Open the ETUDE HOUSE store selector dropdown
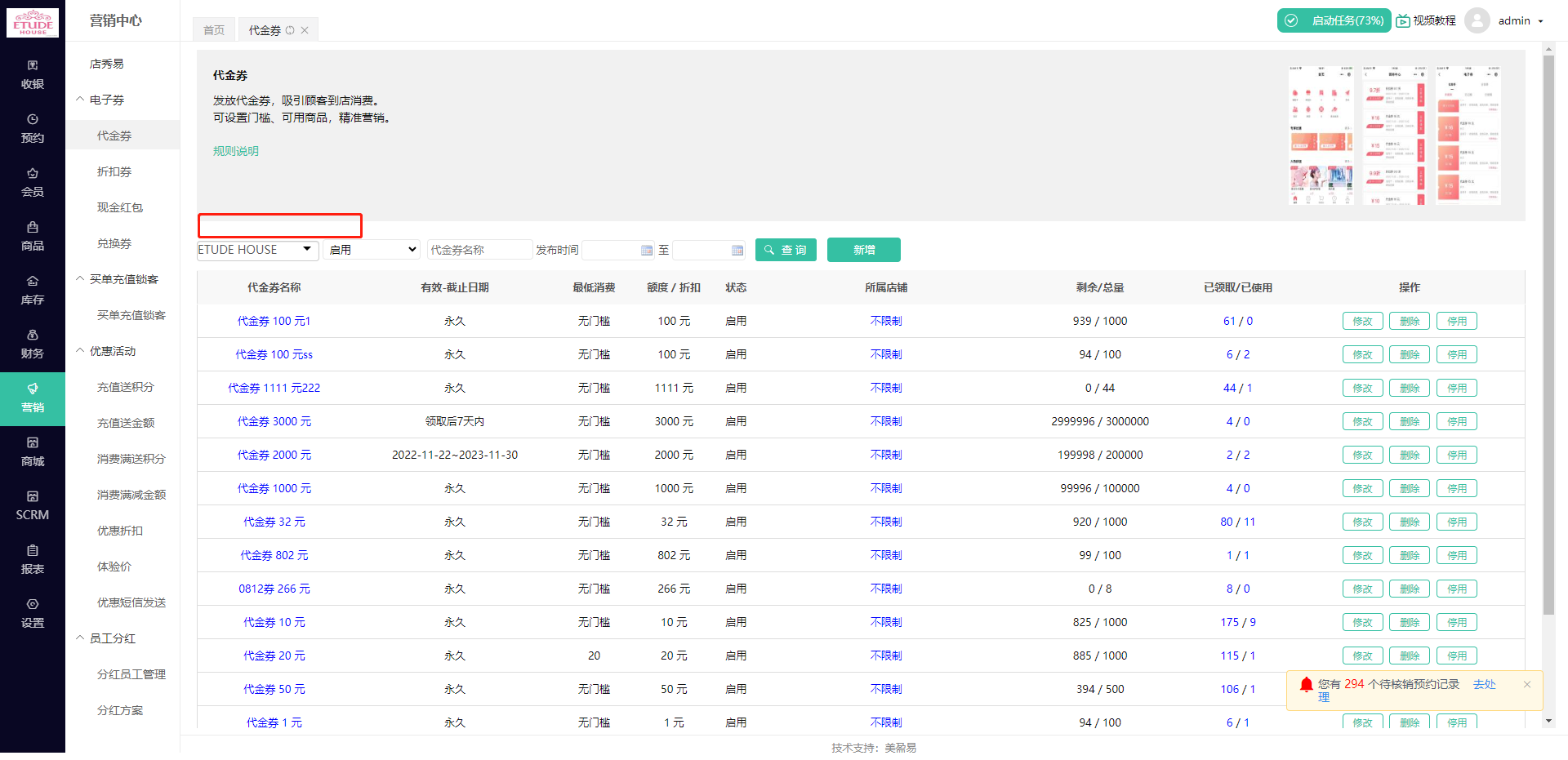1568x760 pixels. coord(256,250)
